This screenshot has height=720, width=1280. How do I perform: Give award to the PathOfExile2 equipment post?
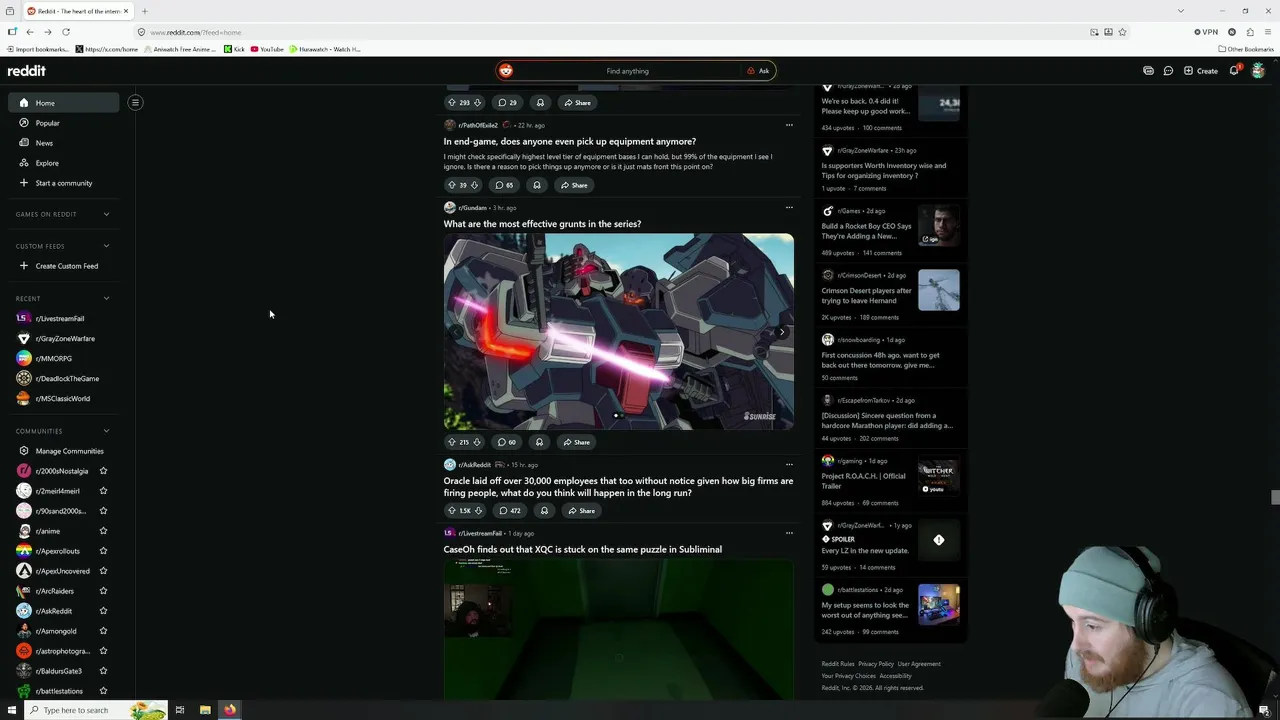tap(537, 185)
